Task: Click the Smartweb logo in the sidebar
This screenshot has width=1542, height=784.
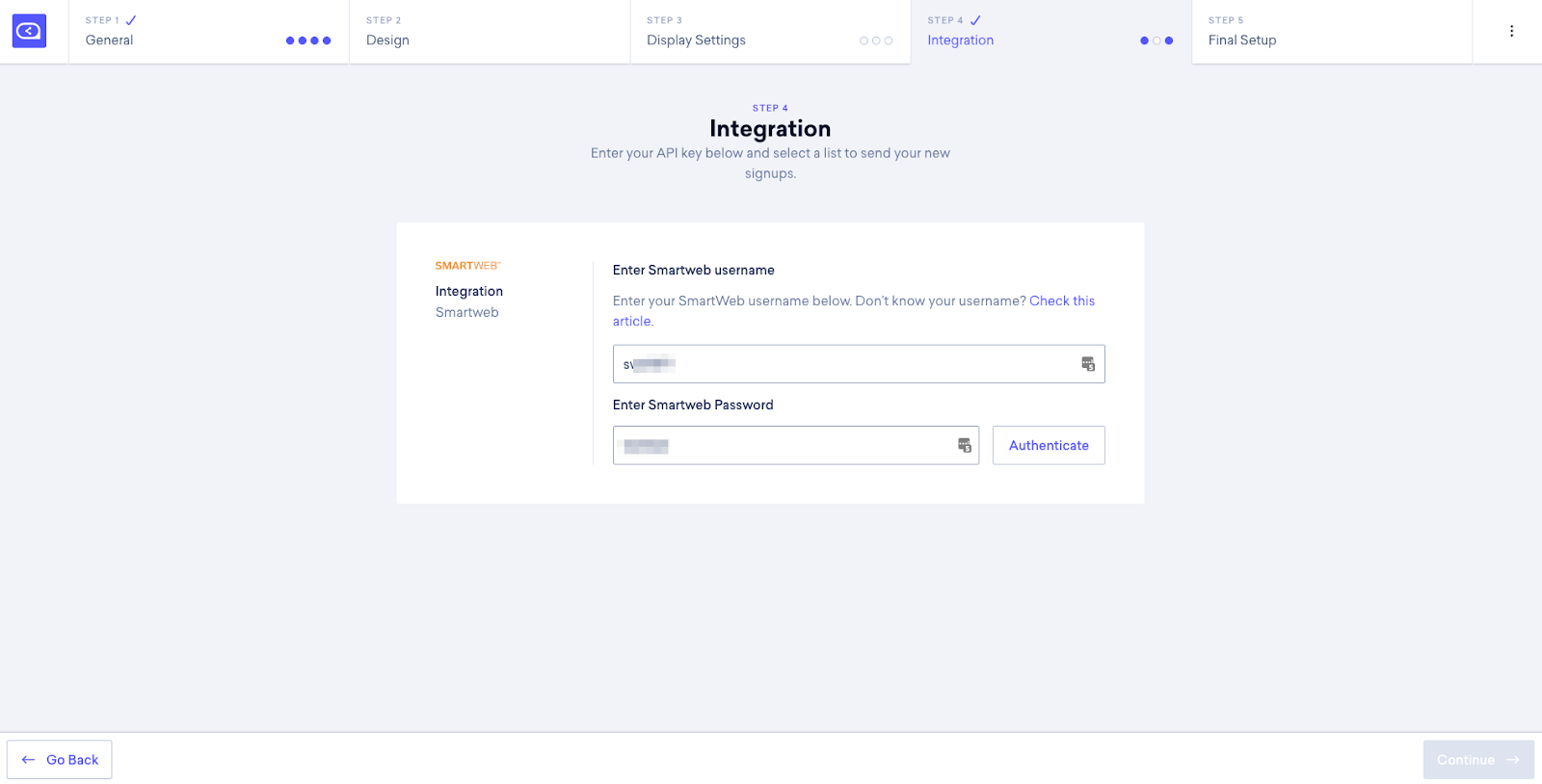Action: pos(467,266)
